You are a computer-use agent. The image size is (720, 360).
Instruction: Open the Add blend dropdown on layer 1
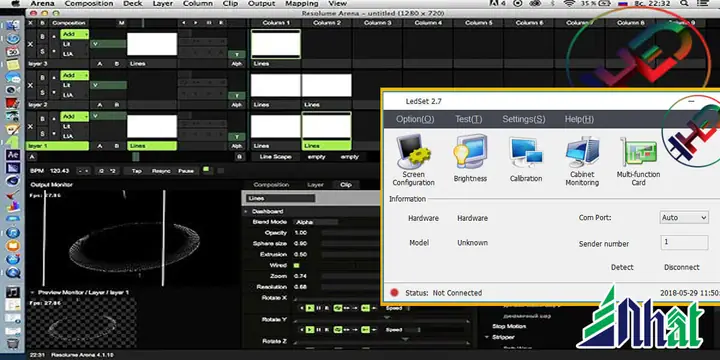tap(74, 117)
